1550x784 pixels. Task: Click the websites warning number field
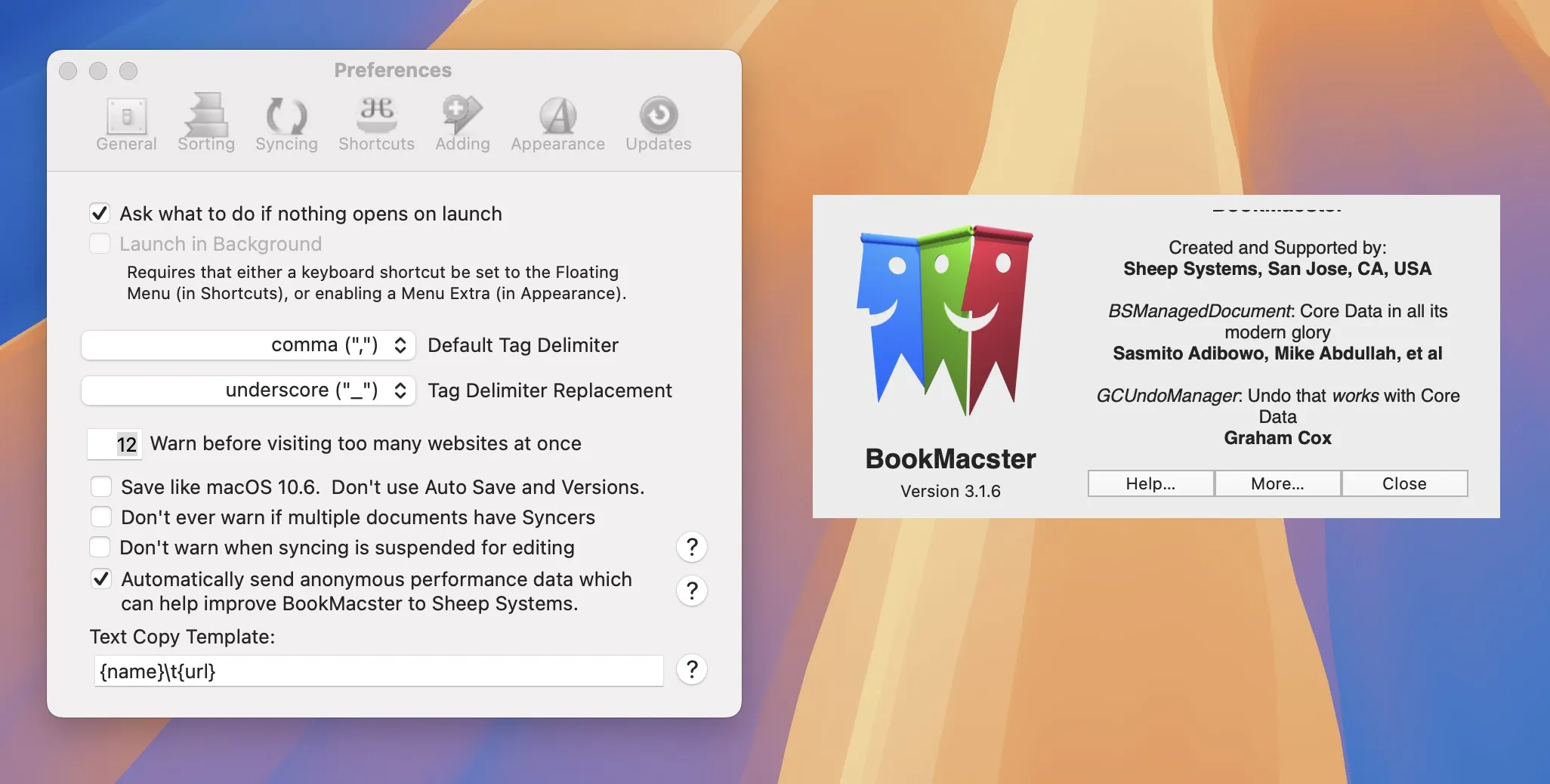[x=114, y=444]
